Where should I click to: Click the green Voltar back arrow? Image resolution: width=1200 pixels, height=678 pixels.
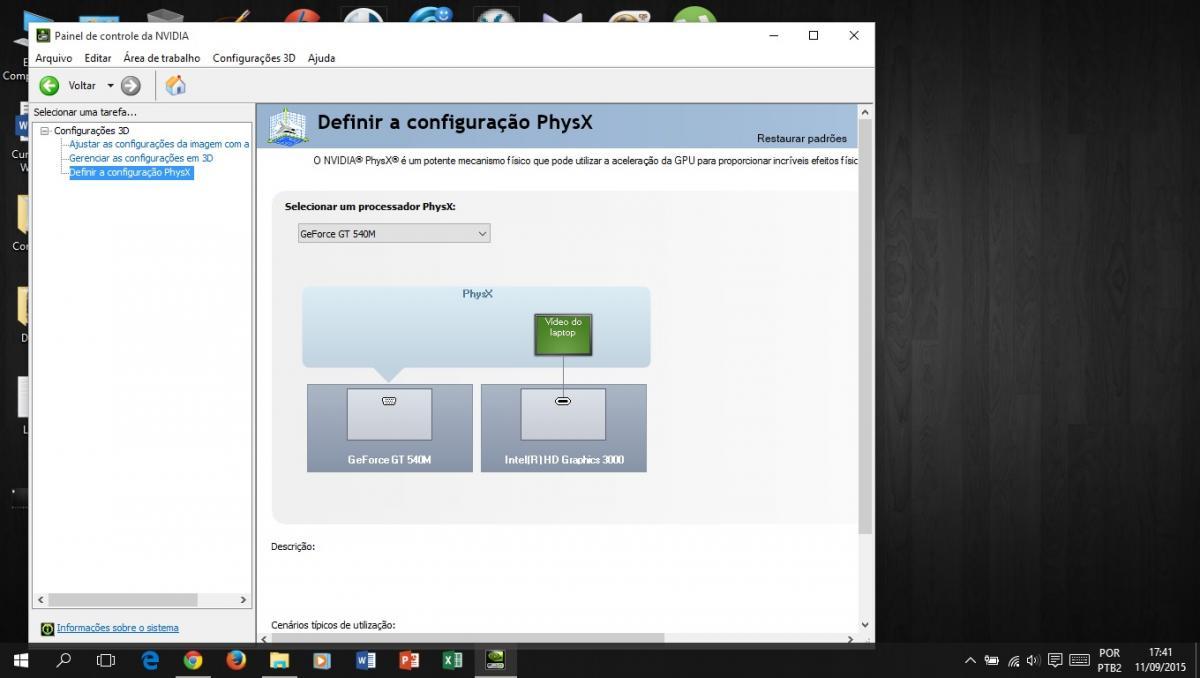pyautogui.click(x=49, y=86)
